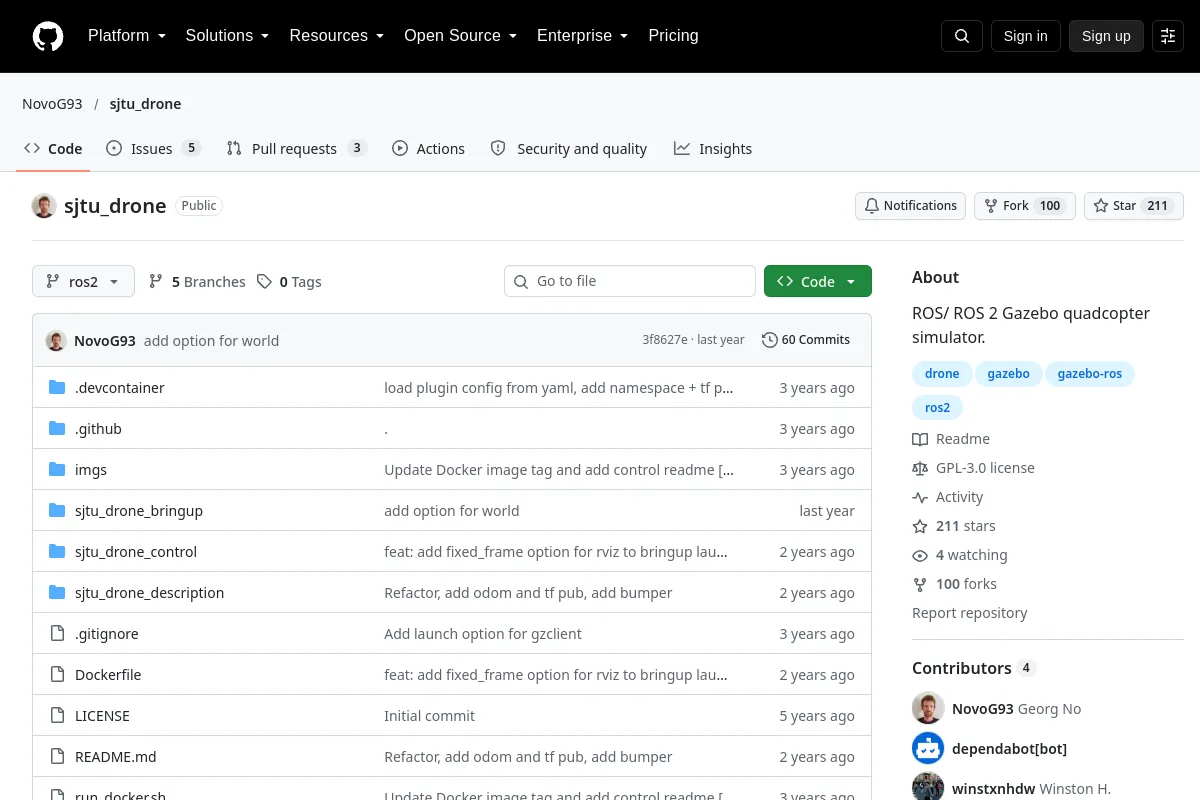
Task: Star the sjtu_drone repository
Action: click(1134, 206)
